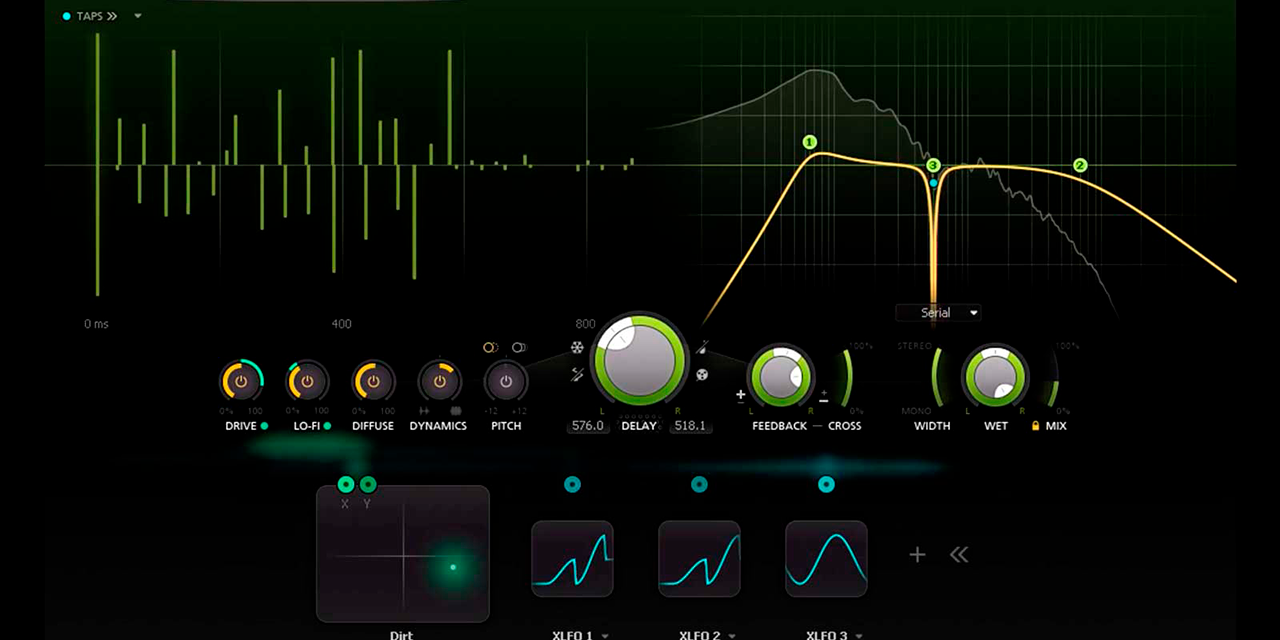Expand the TAPS dropdown arrow
This screenshot has width=1280, height=640.
click(x=138, y=16)
